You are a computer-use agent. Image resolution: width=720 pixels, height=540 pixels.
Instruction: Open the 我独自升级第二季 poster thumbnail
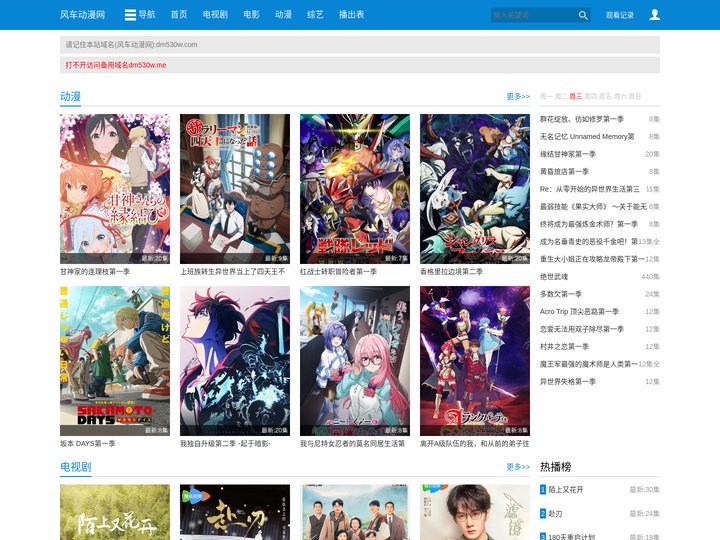[235, 361]
